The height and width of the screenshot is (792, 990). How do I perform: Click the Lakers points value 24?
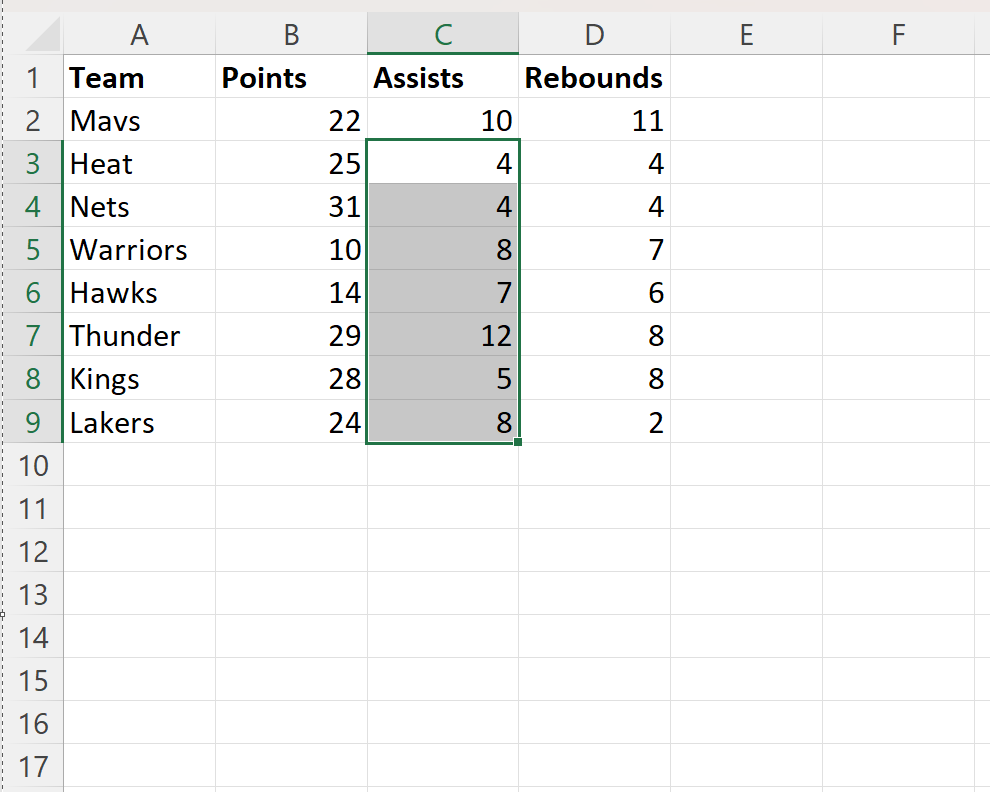(291, 423)
